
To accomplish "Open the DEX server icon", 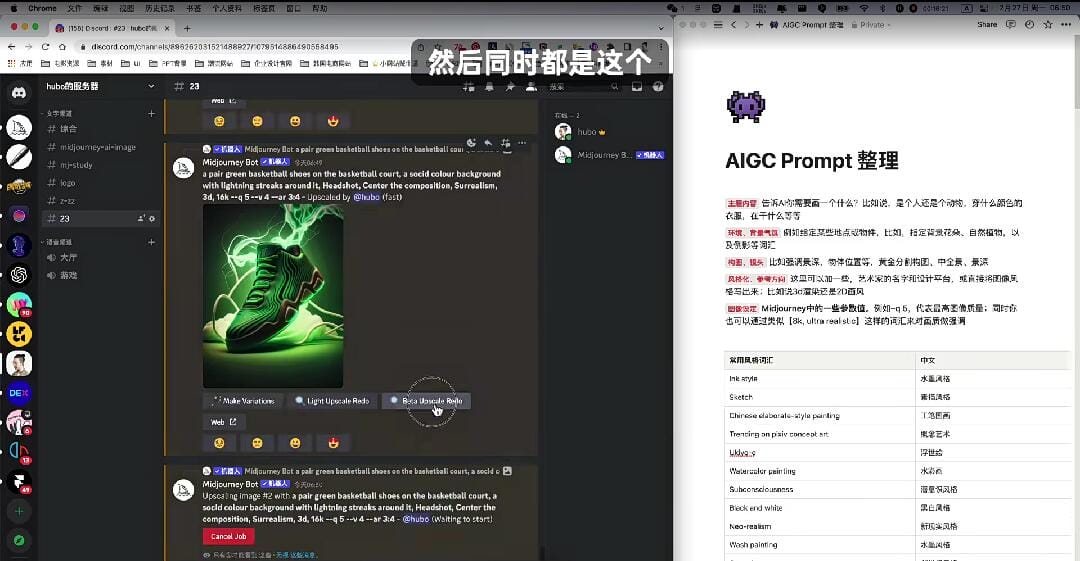I will click(19, 393).
